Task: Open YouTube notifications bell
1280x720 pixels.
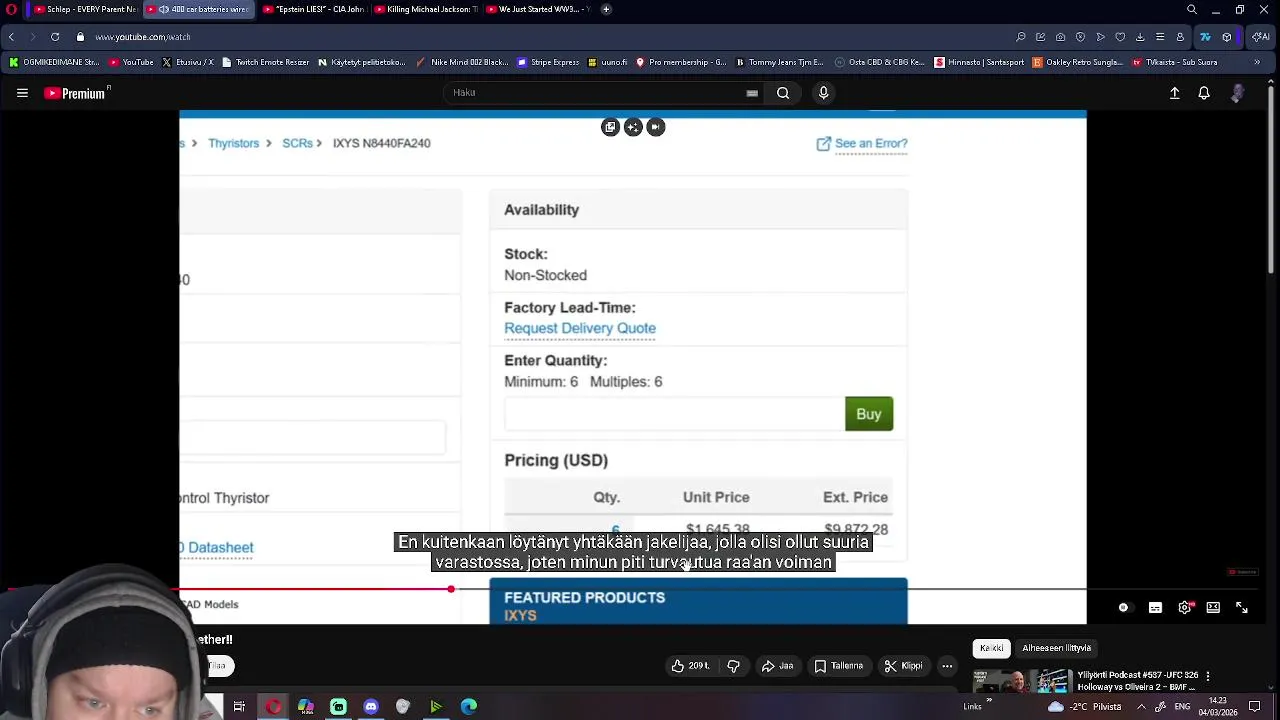Action: point(1204,93)
